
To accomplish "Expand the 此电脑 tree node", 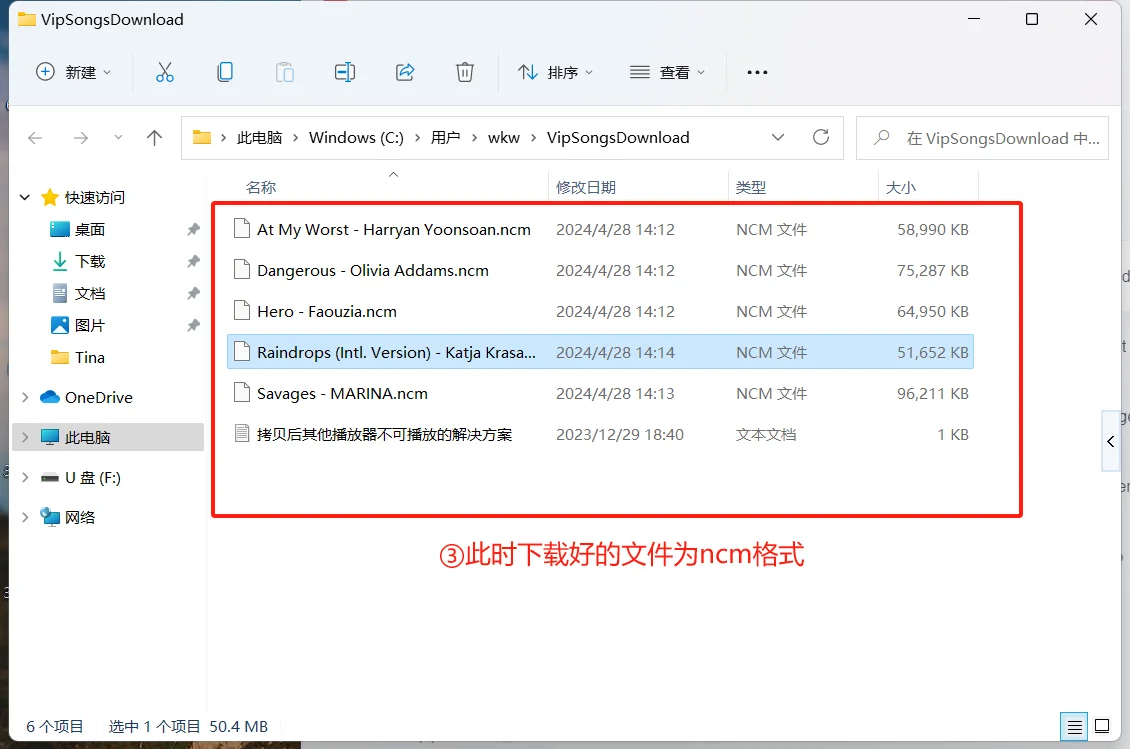I will (x=25, y=437).
